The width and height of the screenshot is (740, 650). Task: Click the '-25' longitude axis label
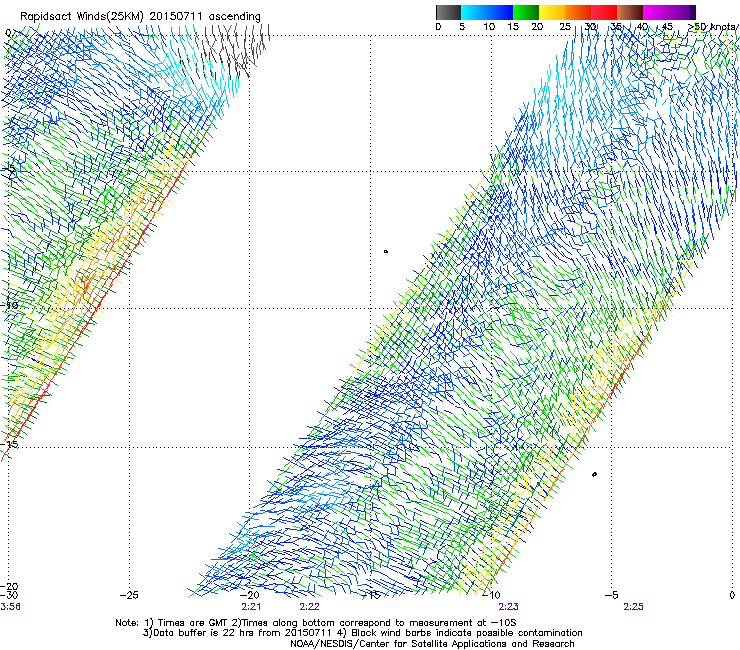pos(129,595)
